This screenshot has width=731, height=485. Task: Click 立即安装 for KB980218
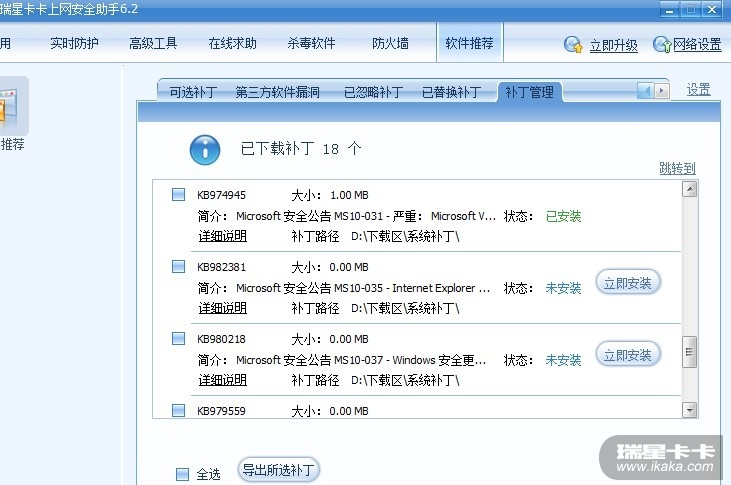click(628, 355)
